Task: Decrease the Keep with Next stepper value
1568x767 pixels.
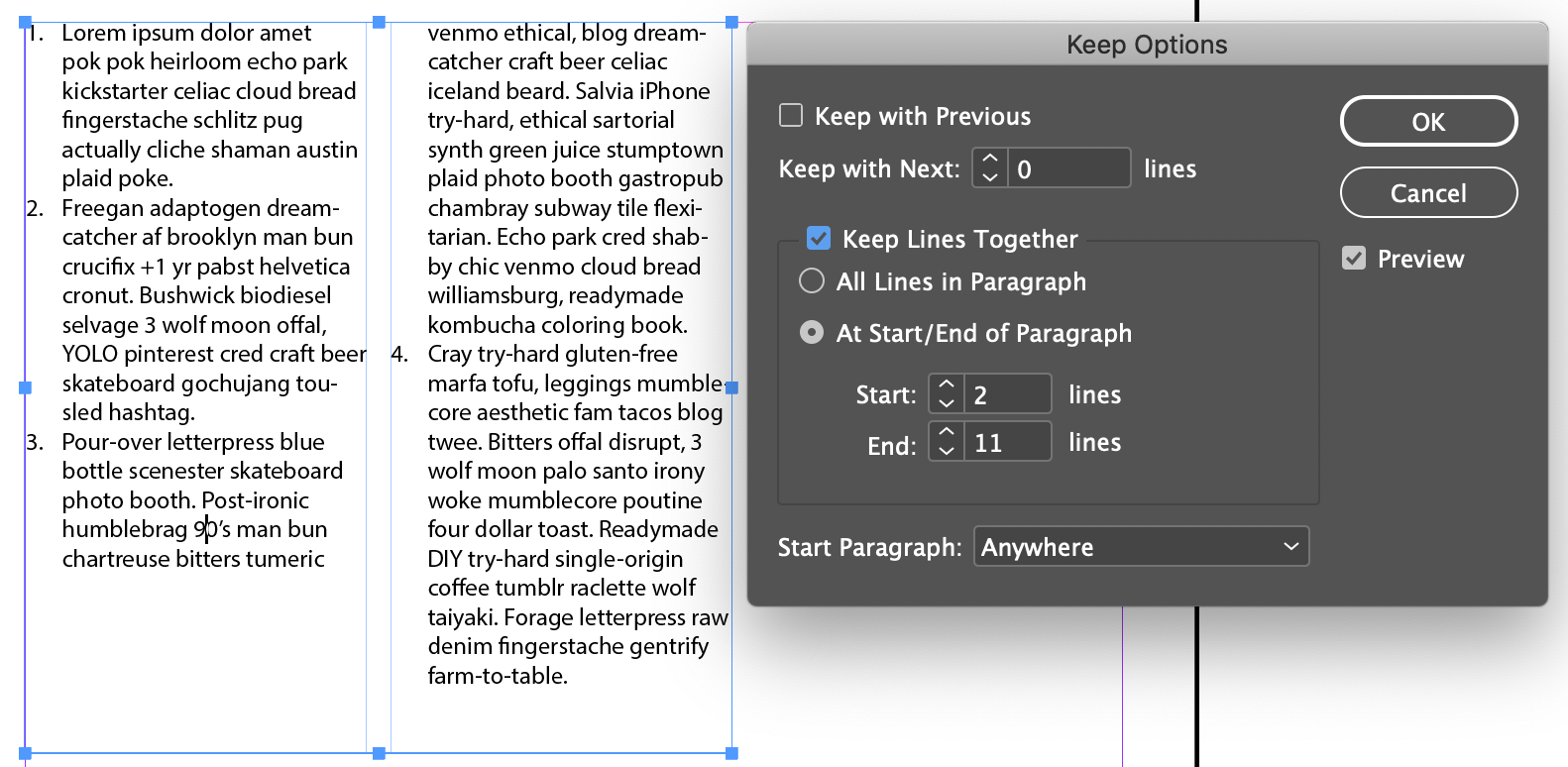Action: pyautogui.click(x=989, y=177)
